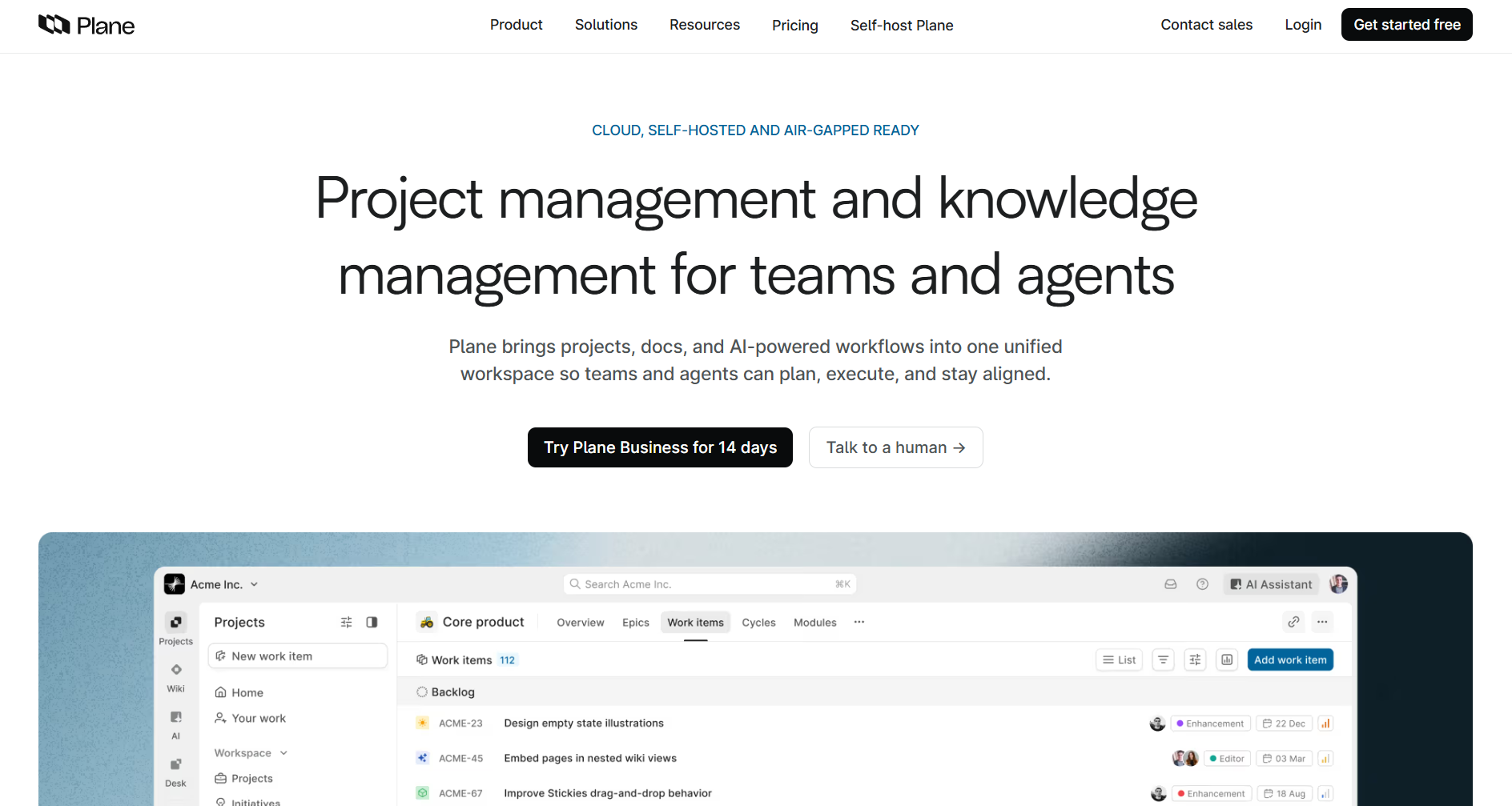
Task: Click the assignee avatar on ACME-23 row
Action: [1157, 724]
